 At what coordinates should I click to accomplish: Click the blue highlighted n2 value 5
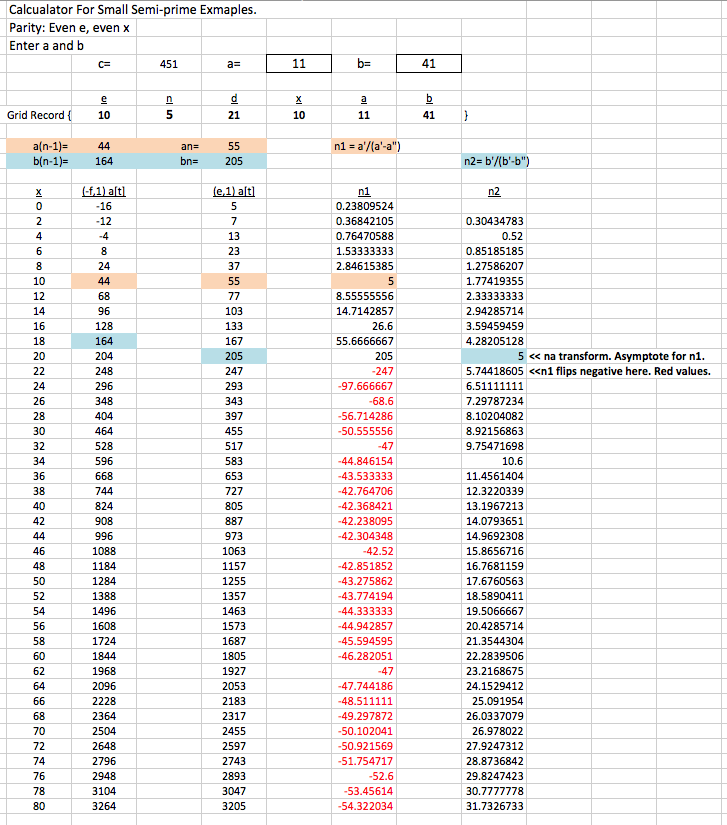click(494, 356)
